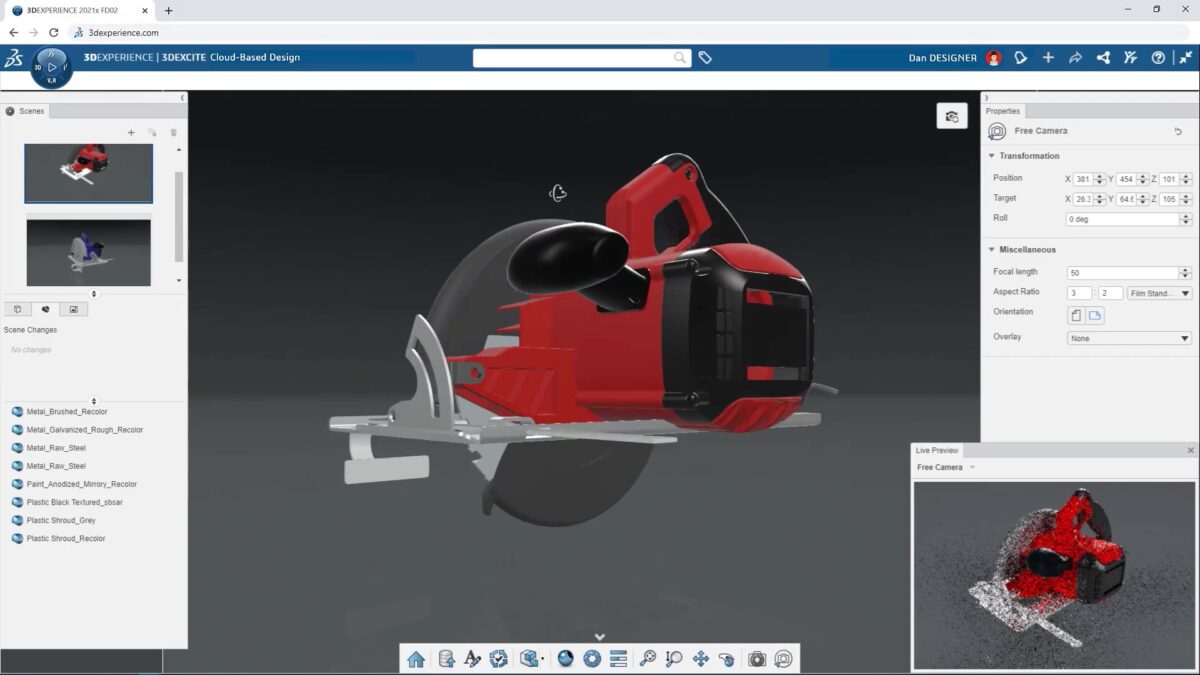Image resolution: width=1200 pixels, height=675 pixels.
Task: Collapse the Transformation section
Action: tap(992, 156)
